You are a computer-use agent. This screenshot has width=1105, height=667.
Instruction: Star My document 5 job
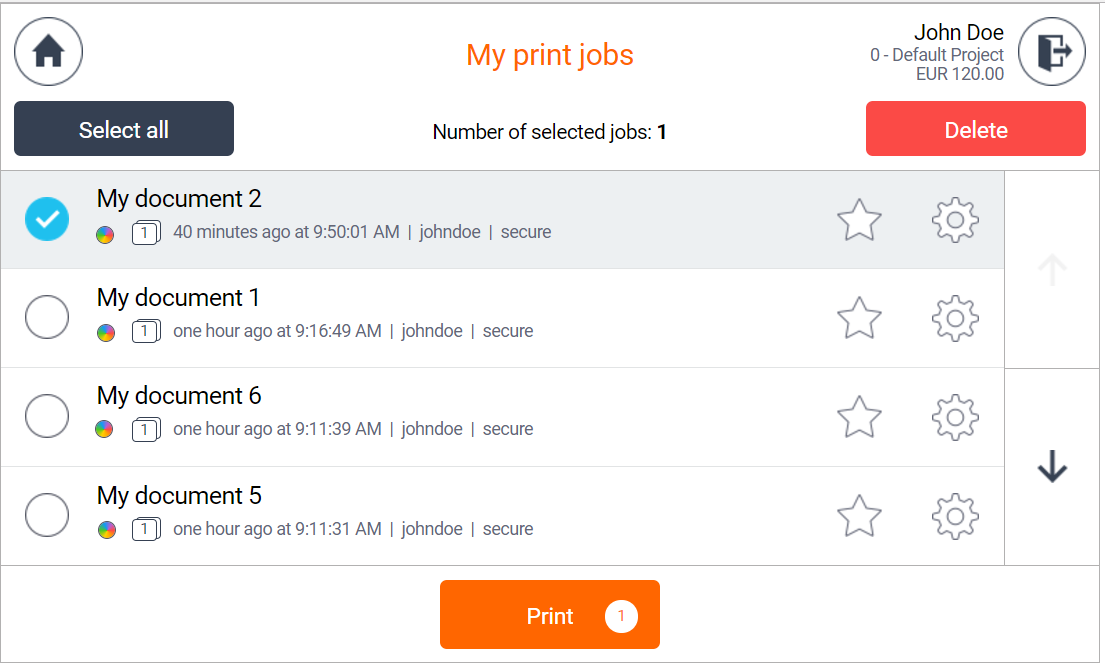(859, 516)
